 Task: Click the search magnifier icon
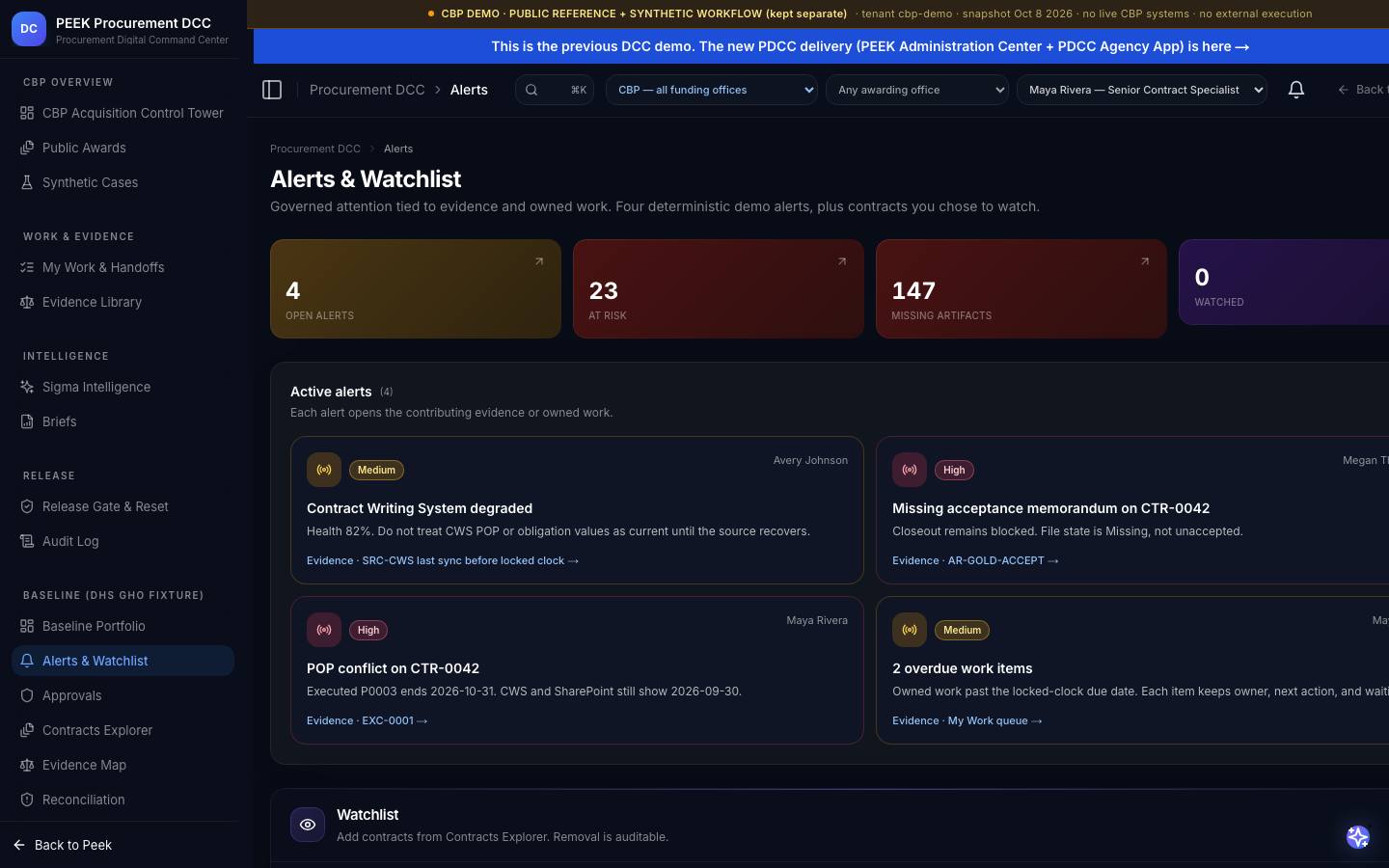coord(531,90)
